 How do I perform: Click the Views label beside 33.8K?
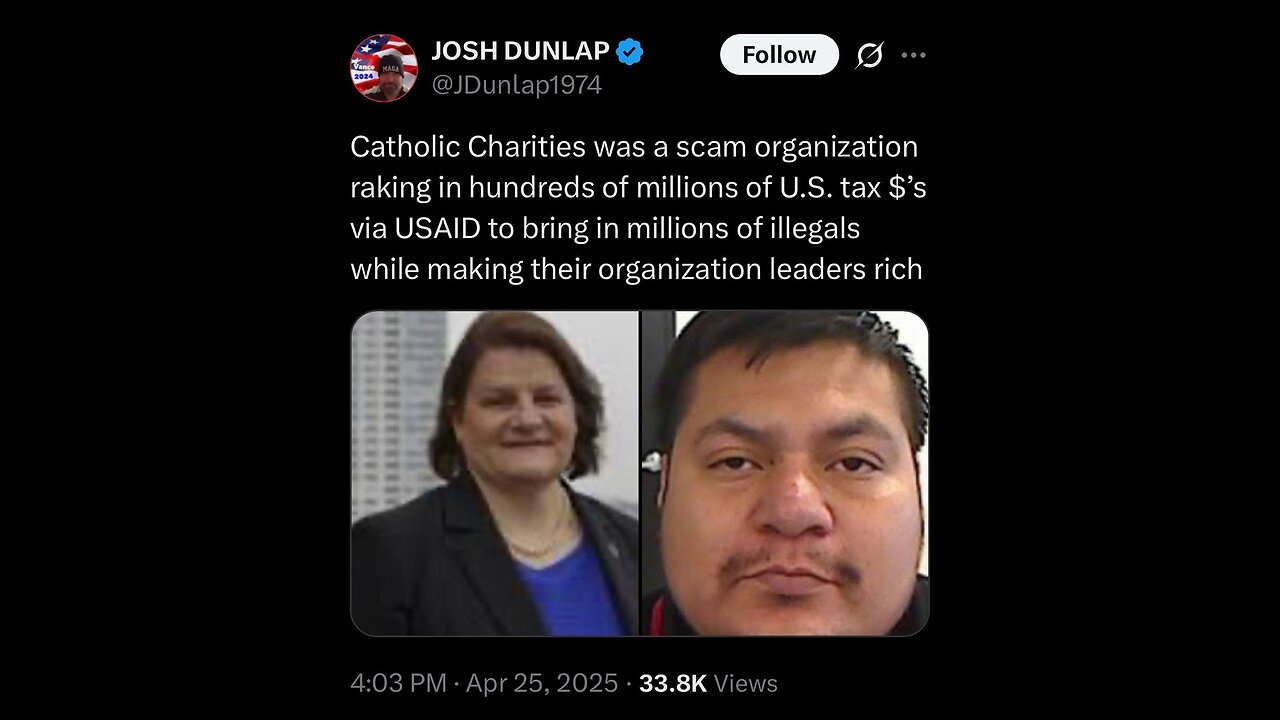(x=746, y=684)
